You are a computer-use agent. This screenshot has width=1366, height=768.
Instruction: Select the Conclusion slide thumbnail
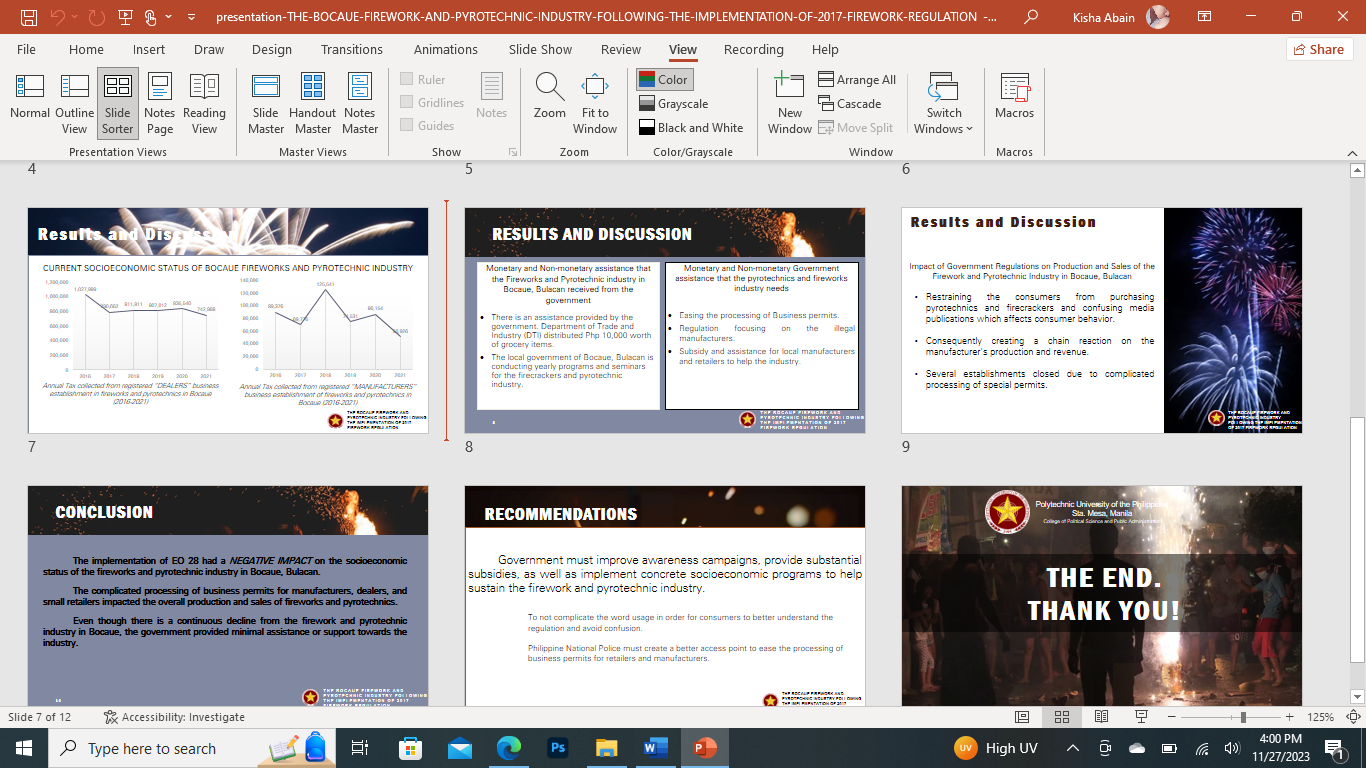pyautogui.click(x=228, y=596)
